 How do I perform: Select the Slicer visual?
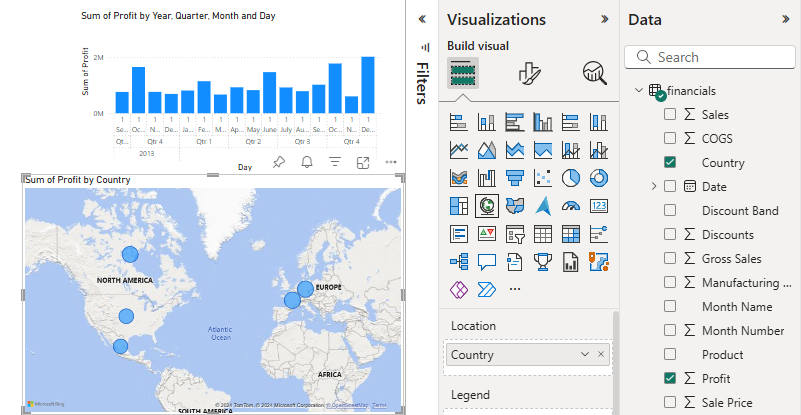(514, 234)
